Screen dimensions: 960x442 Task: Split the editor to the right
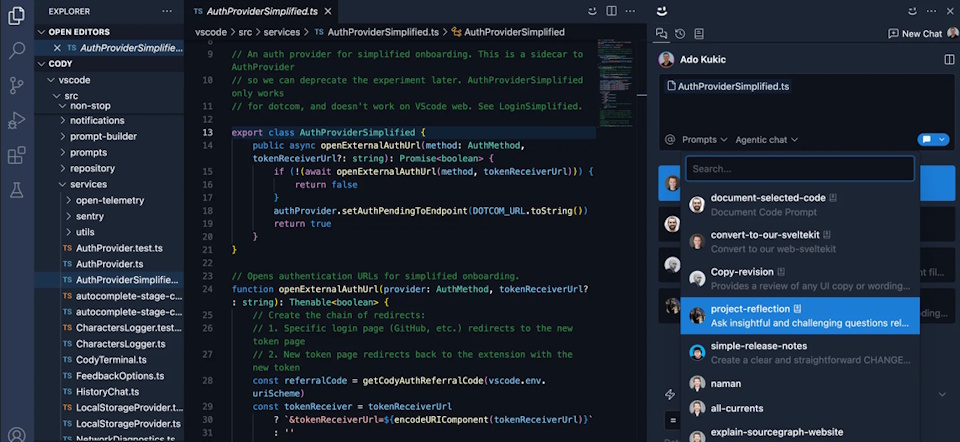611,11
